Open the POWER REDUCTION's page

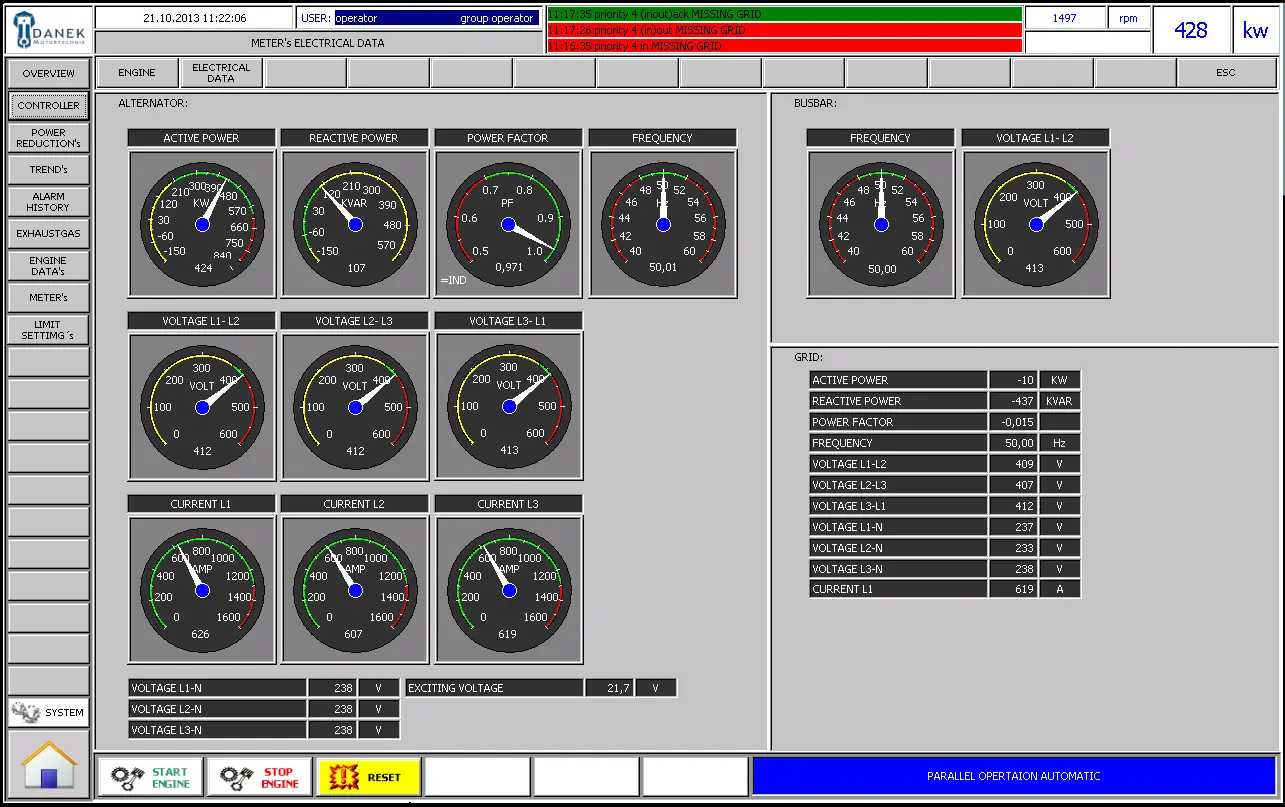coord(48,137)
